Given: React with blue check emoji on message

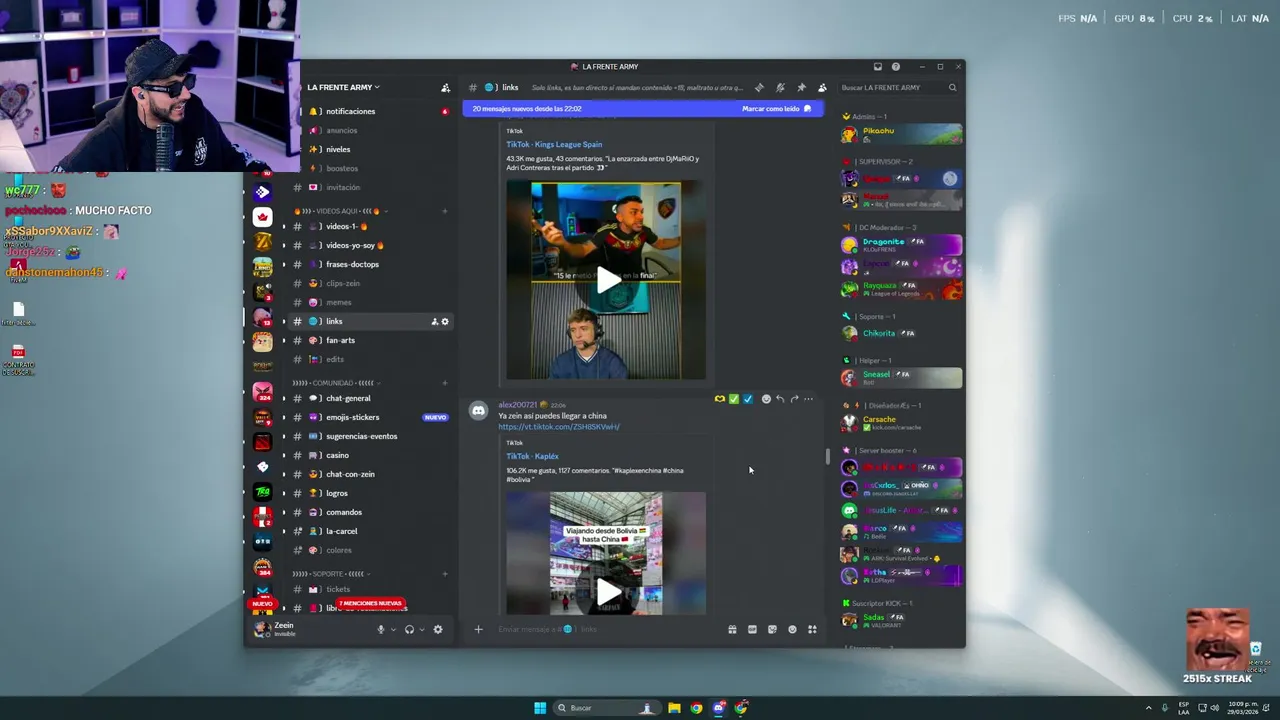Looking at the screenshot, I should (747, 399).
